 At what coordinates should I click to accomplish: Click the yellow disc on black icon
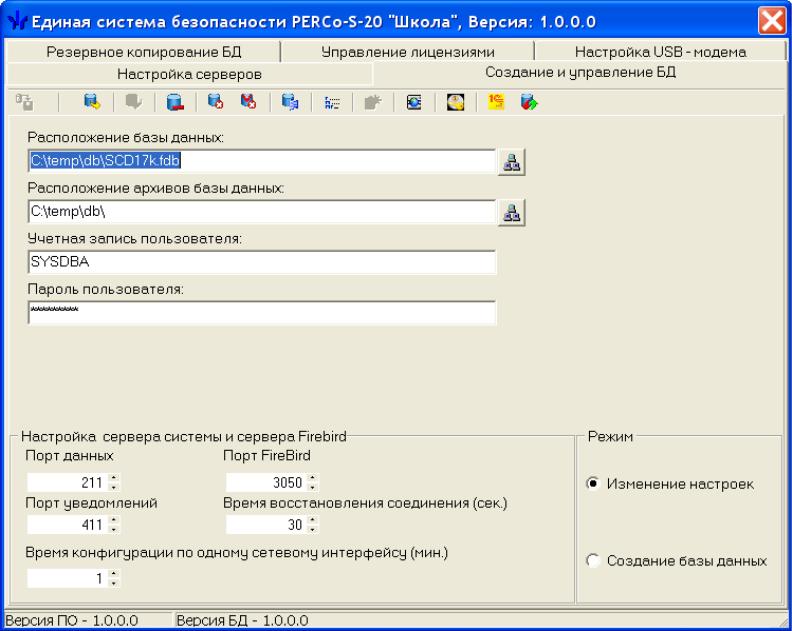(455, 102)
